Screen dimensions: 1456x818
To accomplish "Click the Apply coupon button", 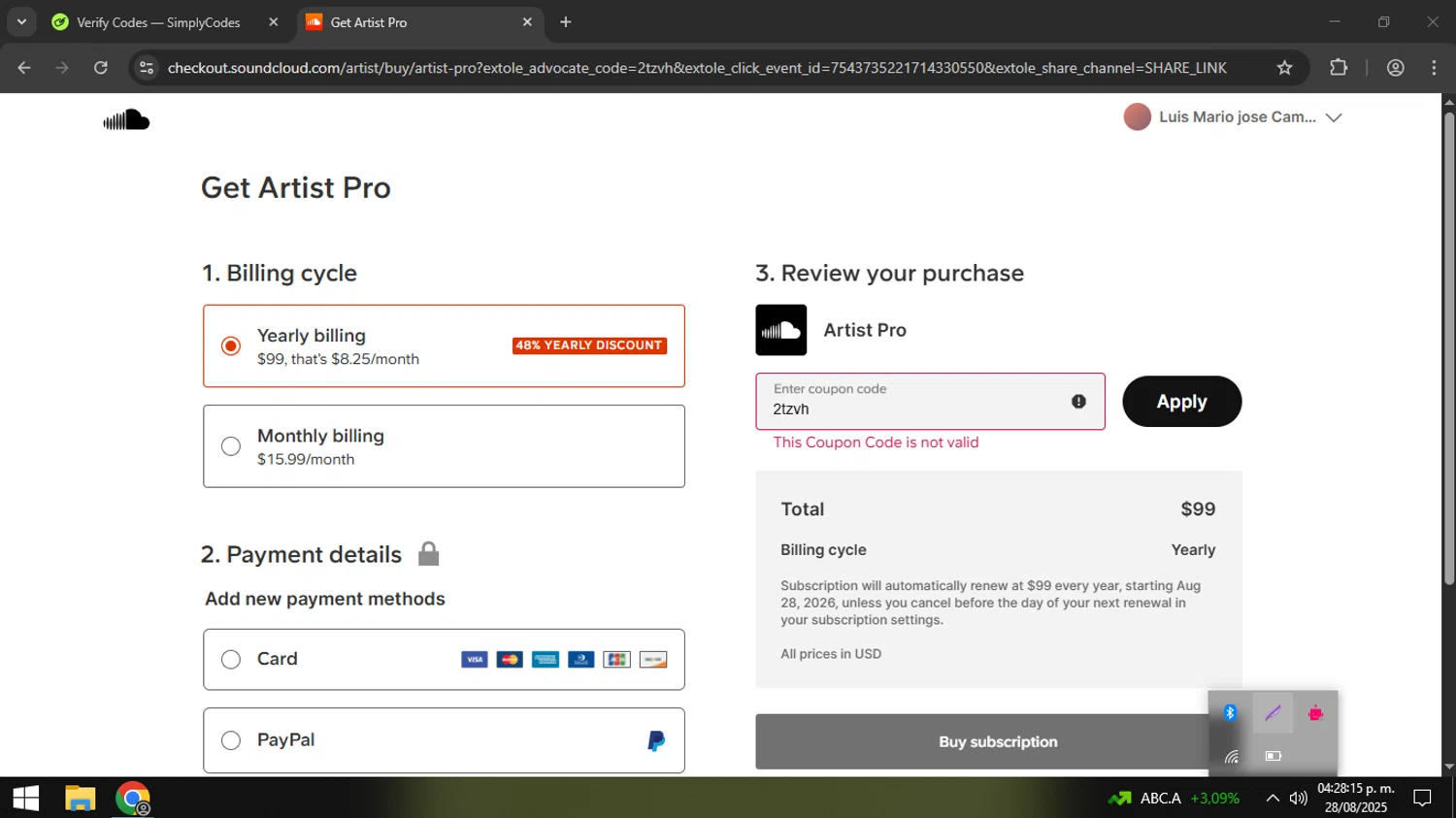I will click(x=1181, y=402).
